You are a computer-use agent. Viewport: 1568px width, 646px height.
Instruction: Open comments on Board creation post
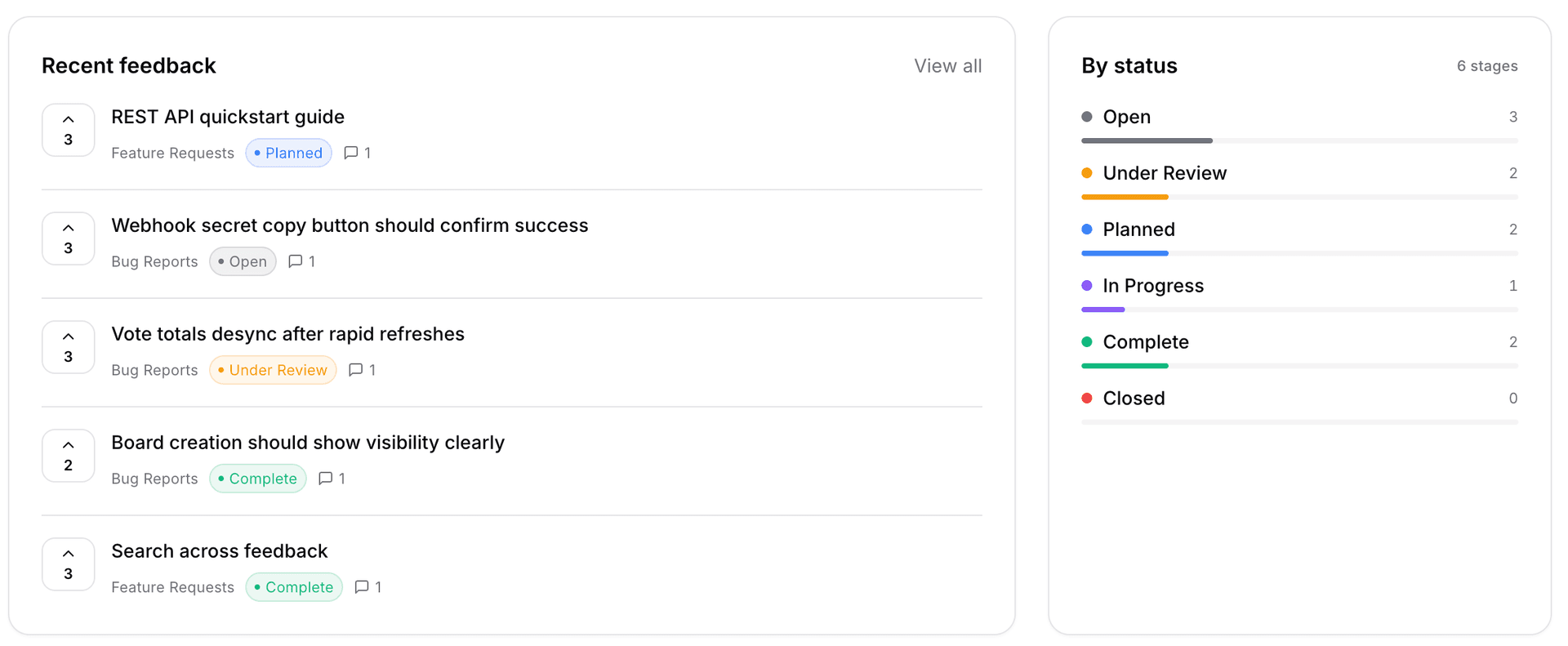tap(332, 479)
